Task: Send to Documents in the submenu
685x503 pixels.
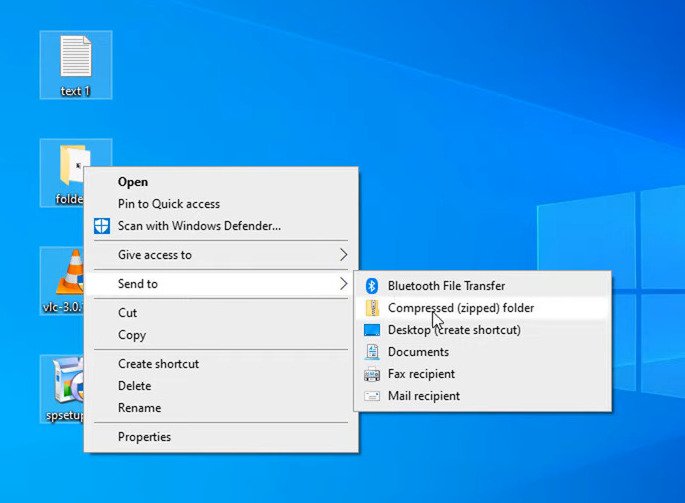Action: coord(418,352)
